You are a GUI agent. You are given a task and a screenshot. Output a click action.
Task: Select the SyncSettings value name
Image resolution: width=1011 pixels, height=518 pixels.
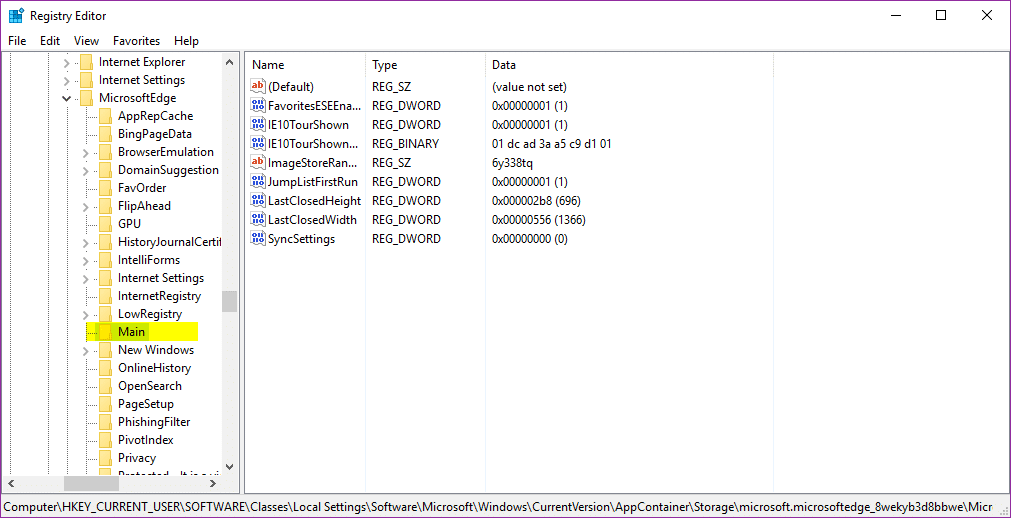[x=302, y=239]
